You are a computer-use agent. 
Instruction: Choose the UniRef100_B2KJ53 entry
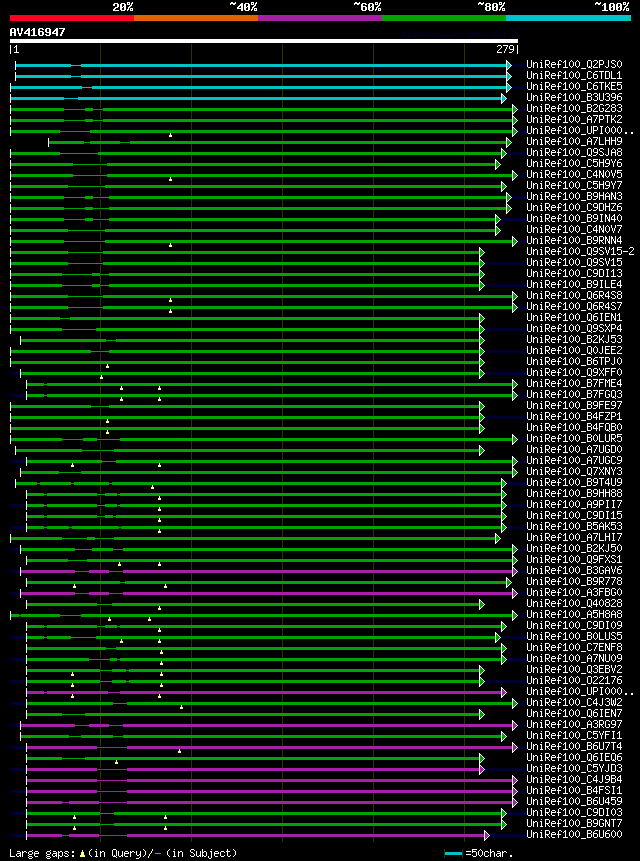point(574,340)
